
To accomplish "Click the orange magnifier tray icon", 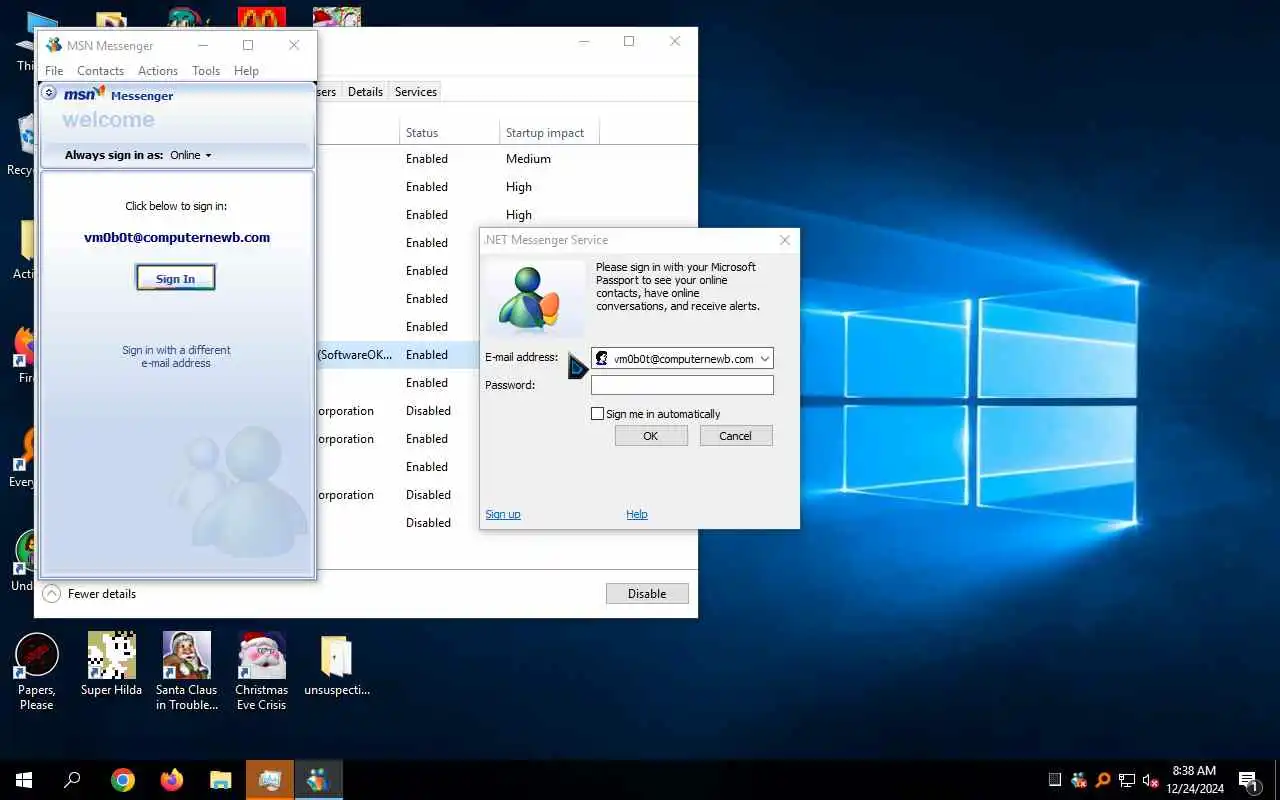I will click(x=1103, y=780).
